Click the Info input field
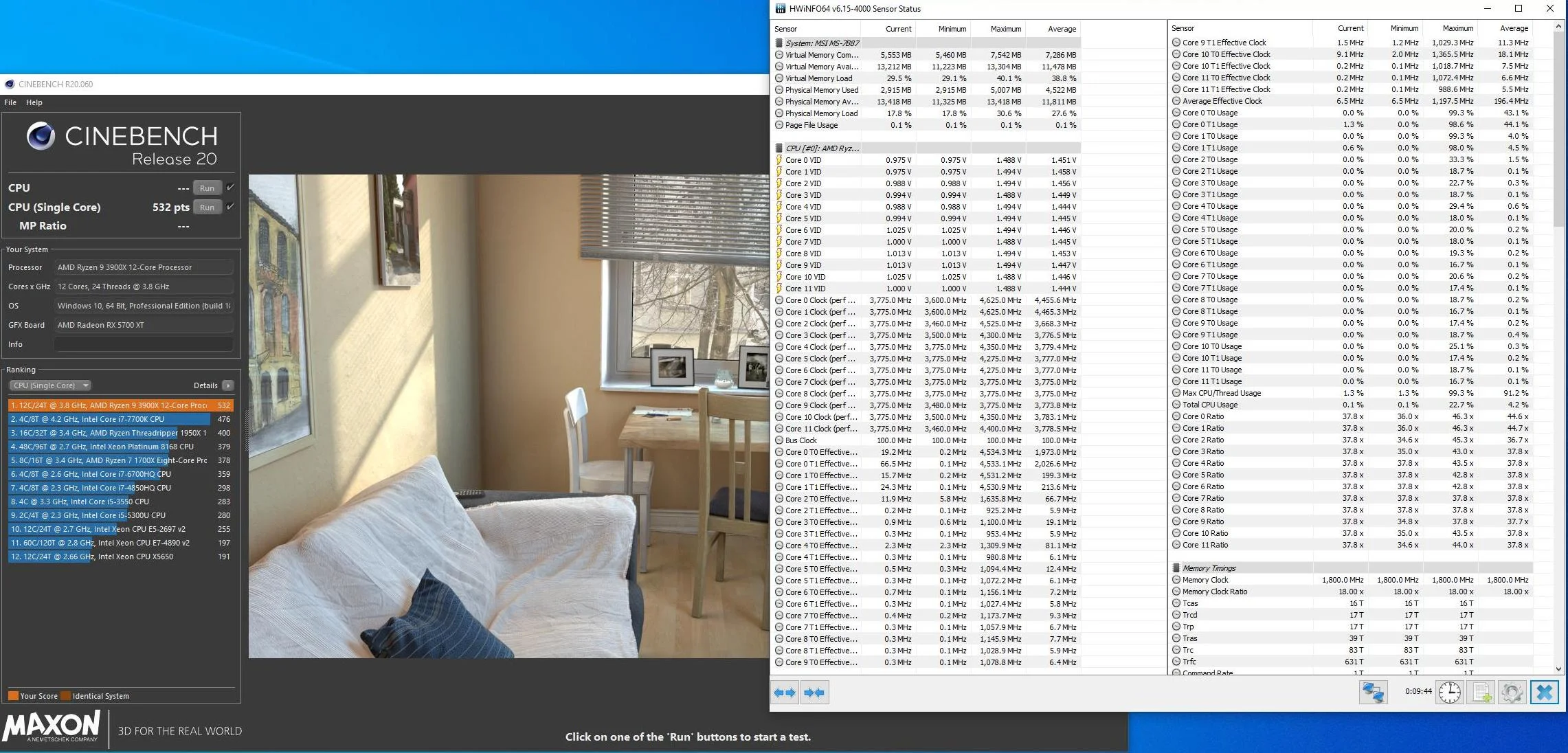The width and height of the screenshot is (1568, 753). click(144, 344)
